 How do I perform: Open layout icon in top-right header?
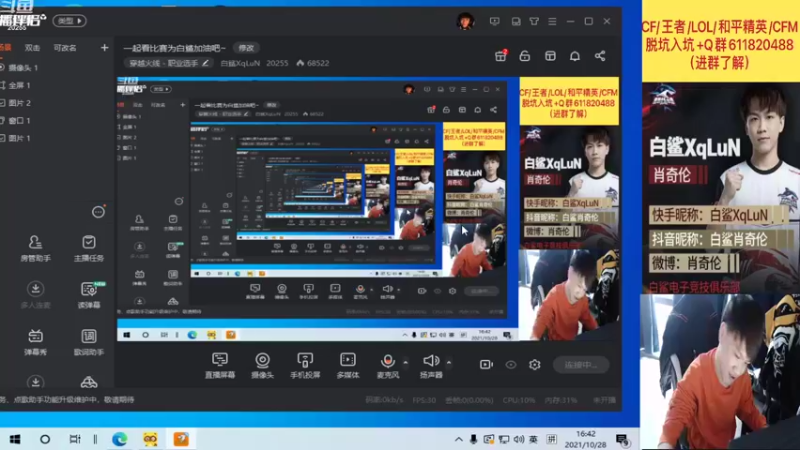click(550, 56)
